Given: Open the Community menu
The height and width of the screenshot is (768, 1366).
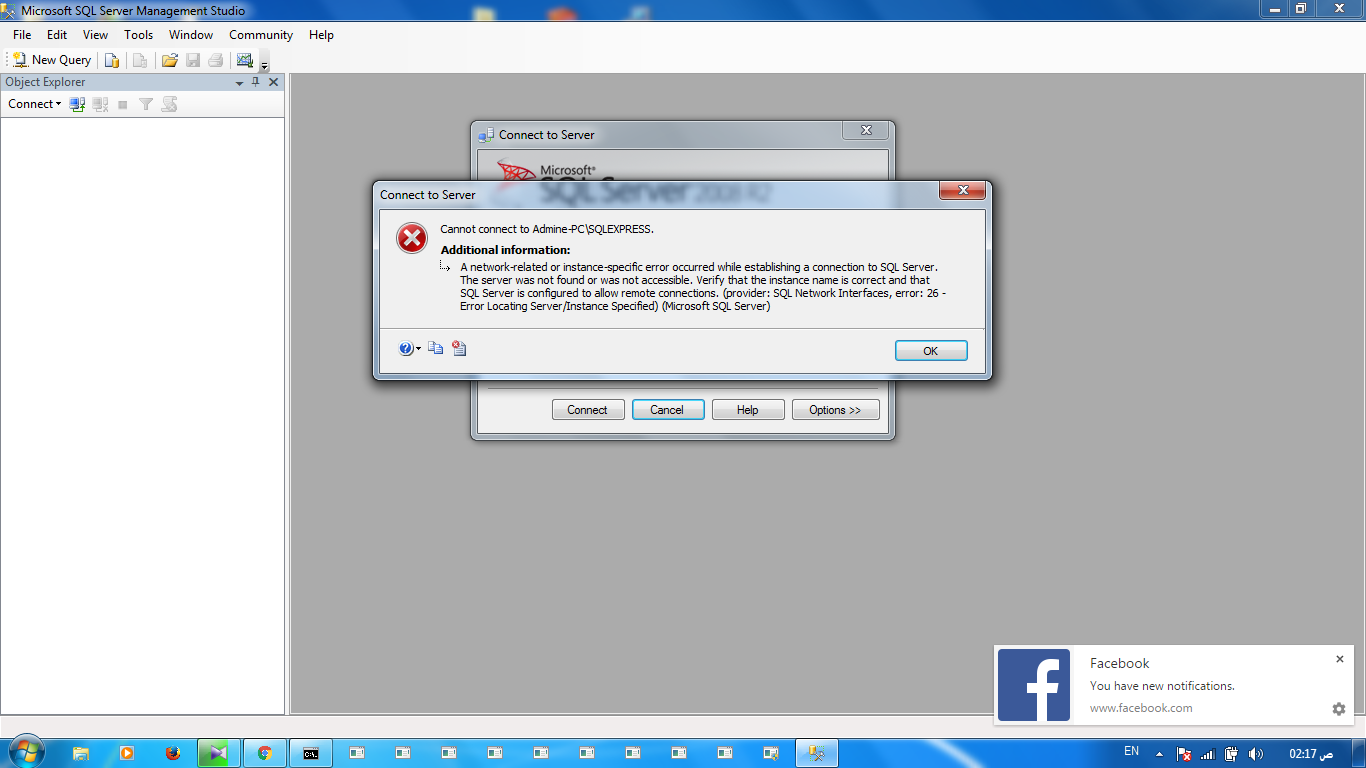Looking at the screenshot, I should pos(261,35).
